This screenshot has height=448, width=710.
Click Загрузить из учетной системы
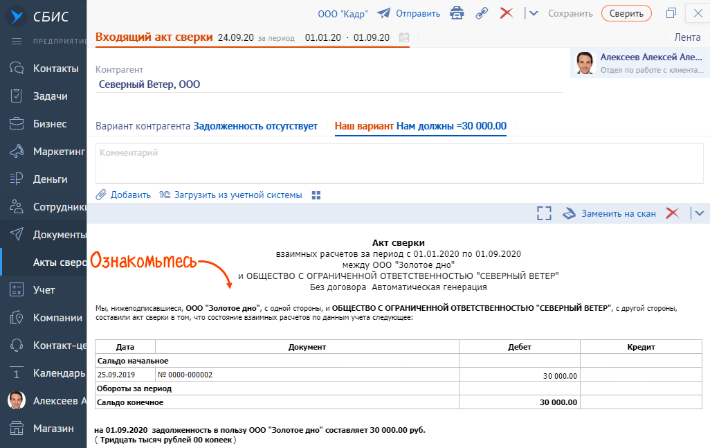(230, 195)
